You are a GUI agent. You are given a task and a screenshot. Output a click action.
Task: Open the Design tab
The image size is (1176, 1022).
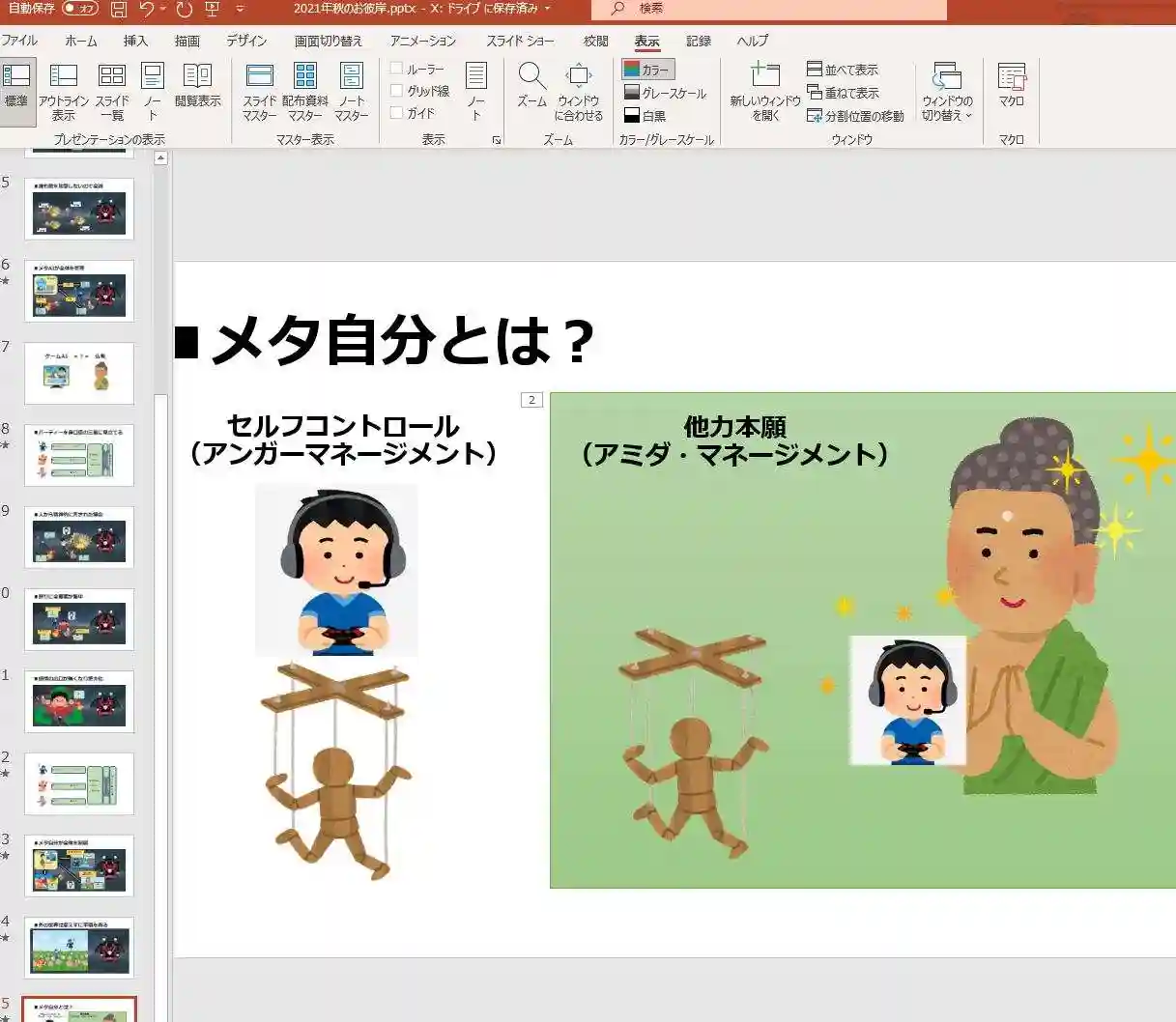(x=246, y=41)
